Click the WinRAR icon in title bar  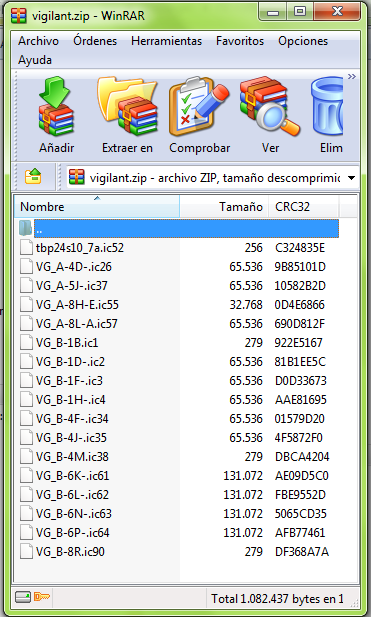[18, 15]
